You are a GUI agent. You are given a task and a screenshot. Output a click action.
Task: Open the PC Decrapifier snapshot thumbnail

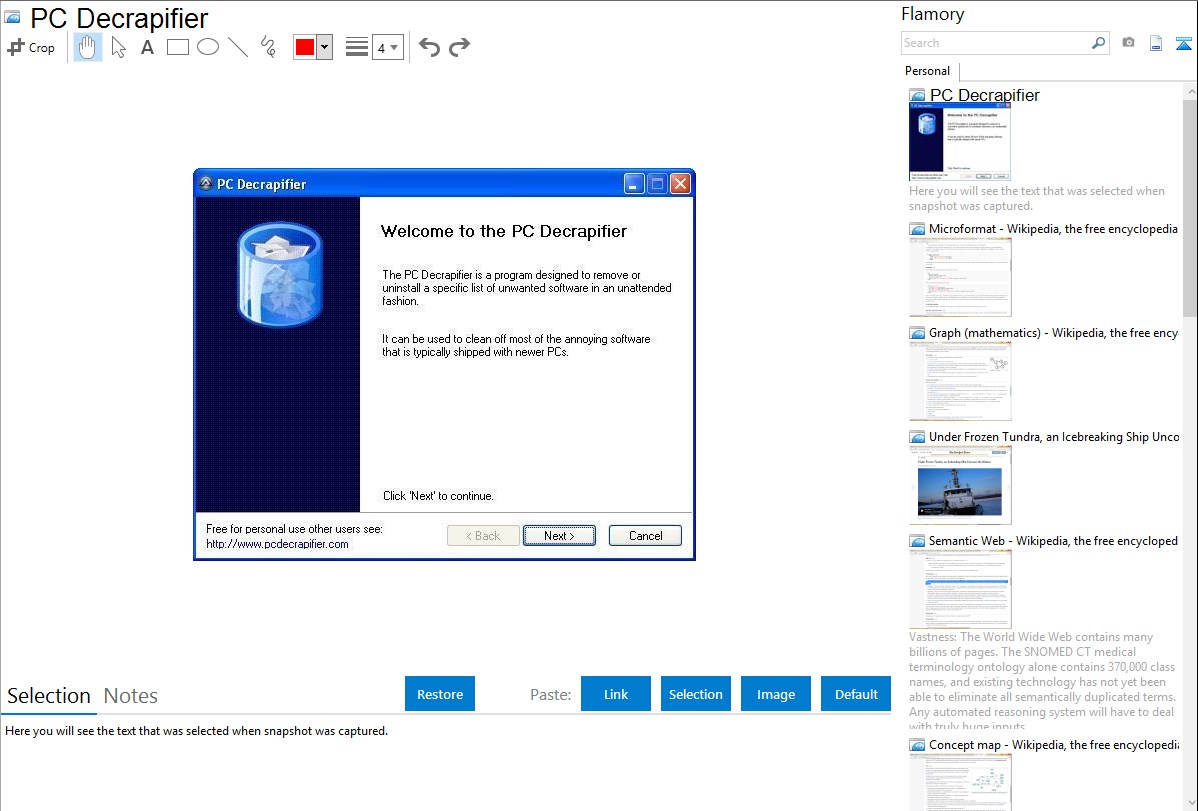click(960, 142)
